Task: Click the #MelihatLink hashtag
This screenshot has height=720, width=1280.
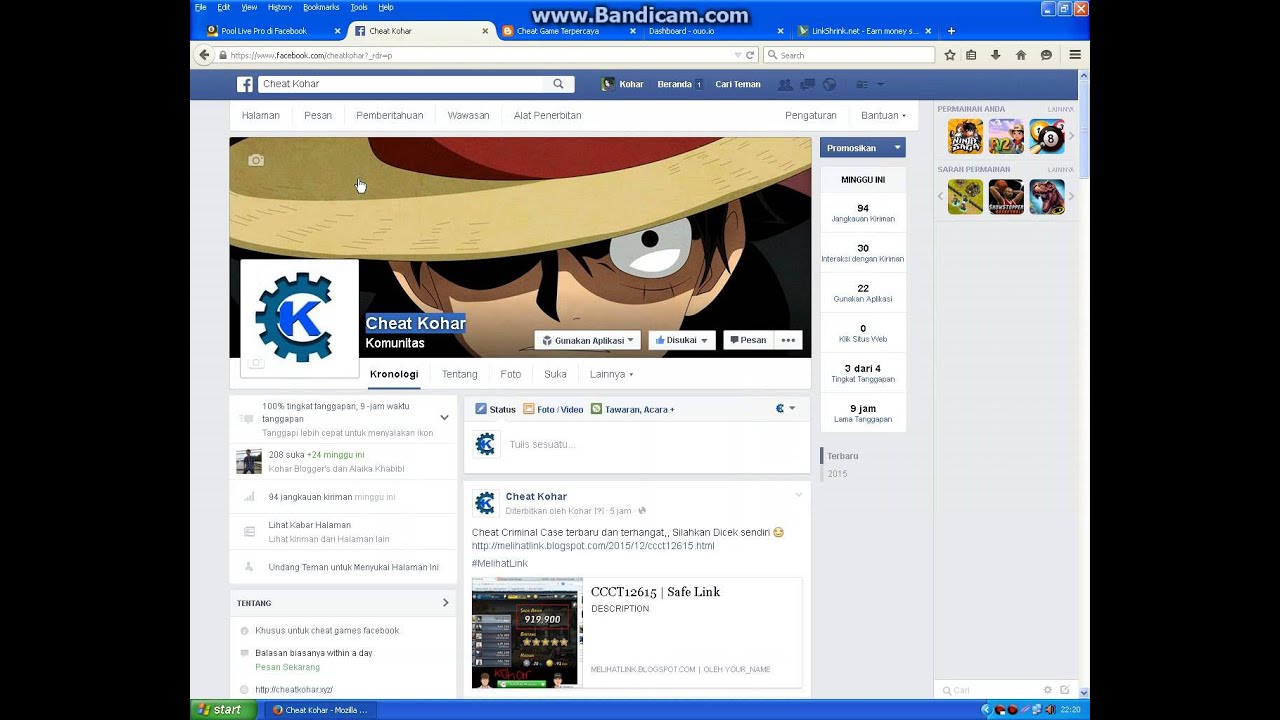Action: coord(500,563)
